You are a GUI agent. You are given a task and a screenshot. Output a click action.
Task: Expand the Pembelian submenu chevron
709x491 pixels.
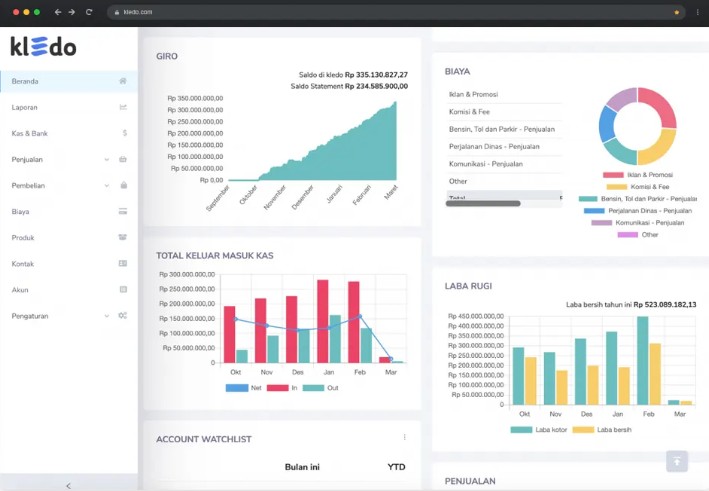coord(107,185)
